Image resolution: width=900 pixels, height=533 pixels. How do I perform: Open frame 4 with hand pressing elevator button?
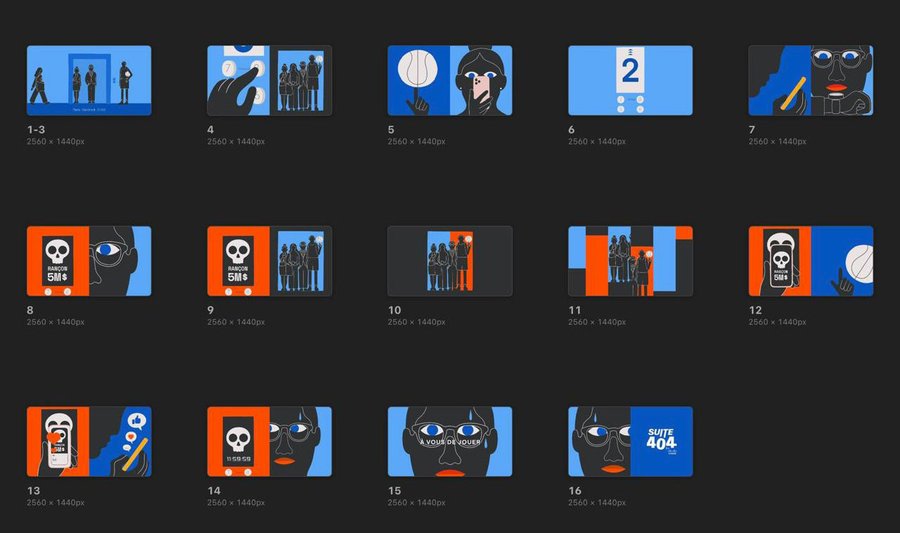[x=269, y=80]
